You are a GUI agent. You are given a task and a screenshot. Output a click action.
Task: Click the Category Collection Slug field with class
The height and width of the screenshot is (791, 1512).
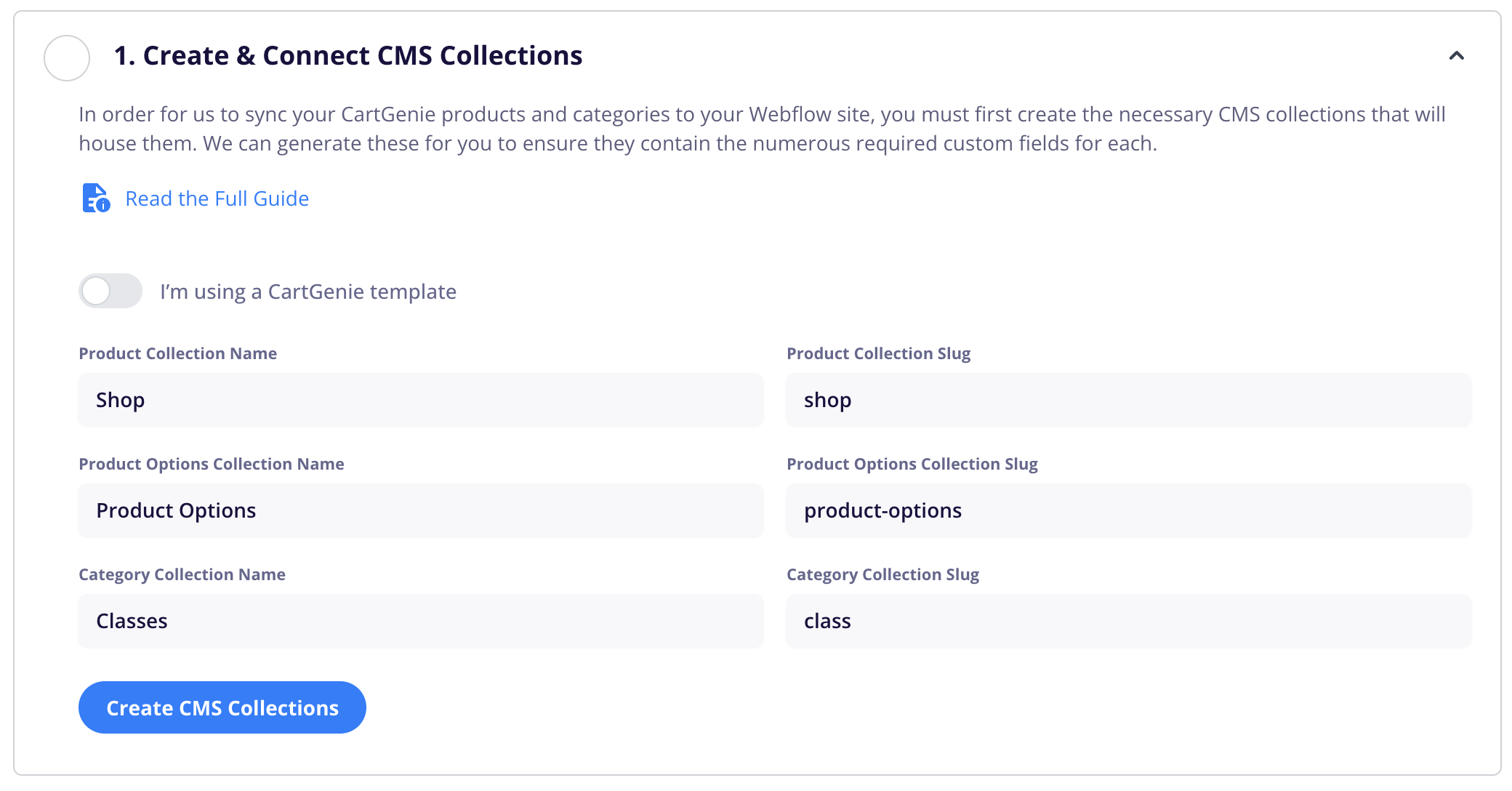click(x=1129, y=621)
